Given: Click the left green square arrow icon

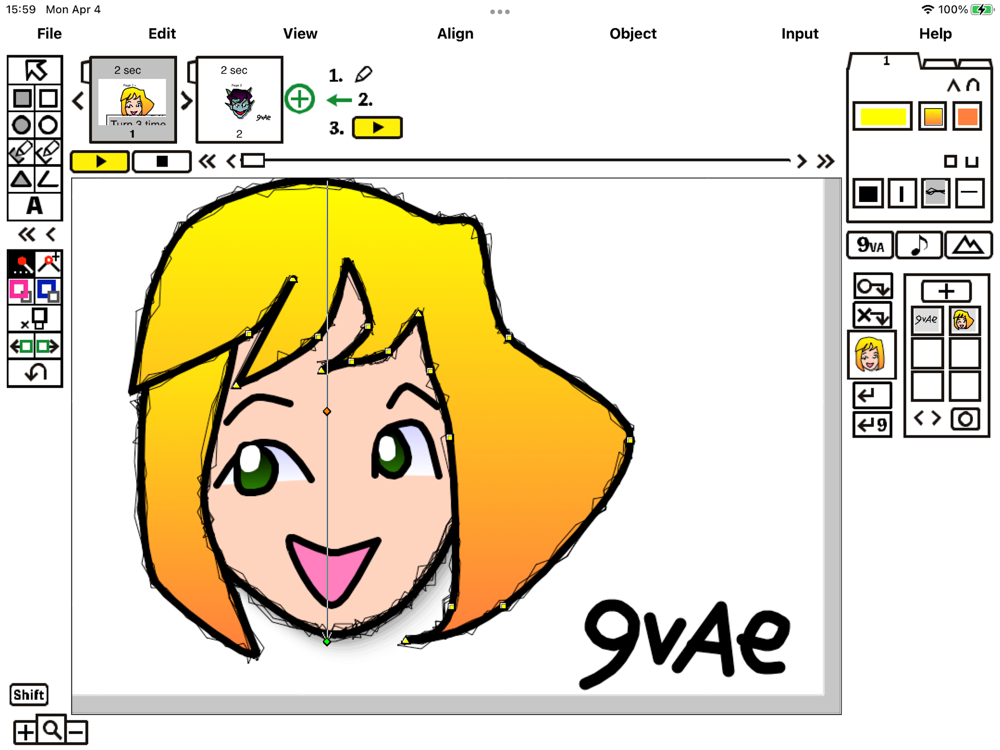Looking at the screenshot, I should point(22,346).
